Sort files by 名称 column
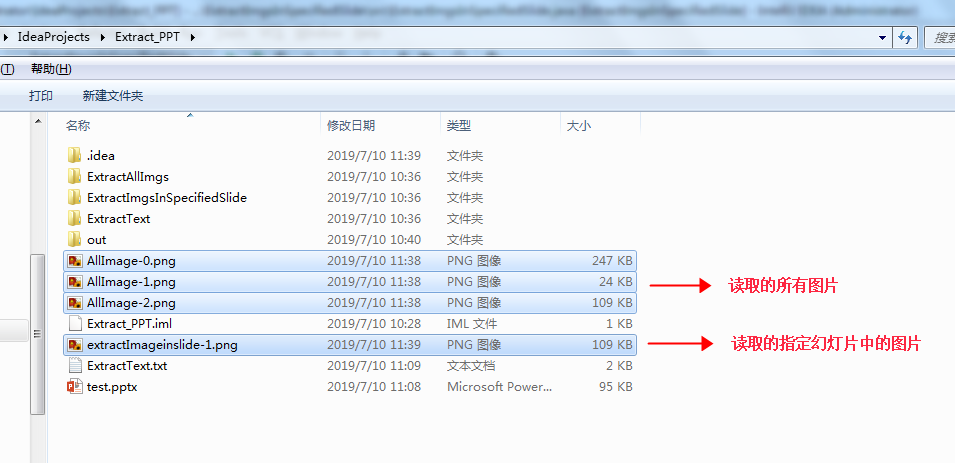 (78, 125)
